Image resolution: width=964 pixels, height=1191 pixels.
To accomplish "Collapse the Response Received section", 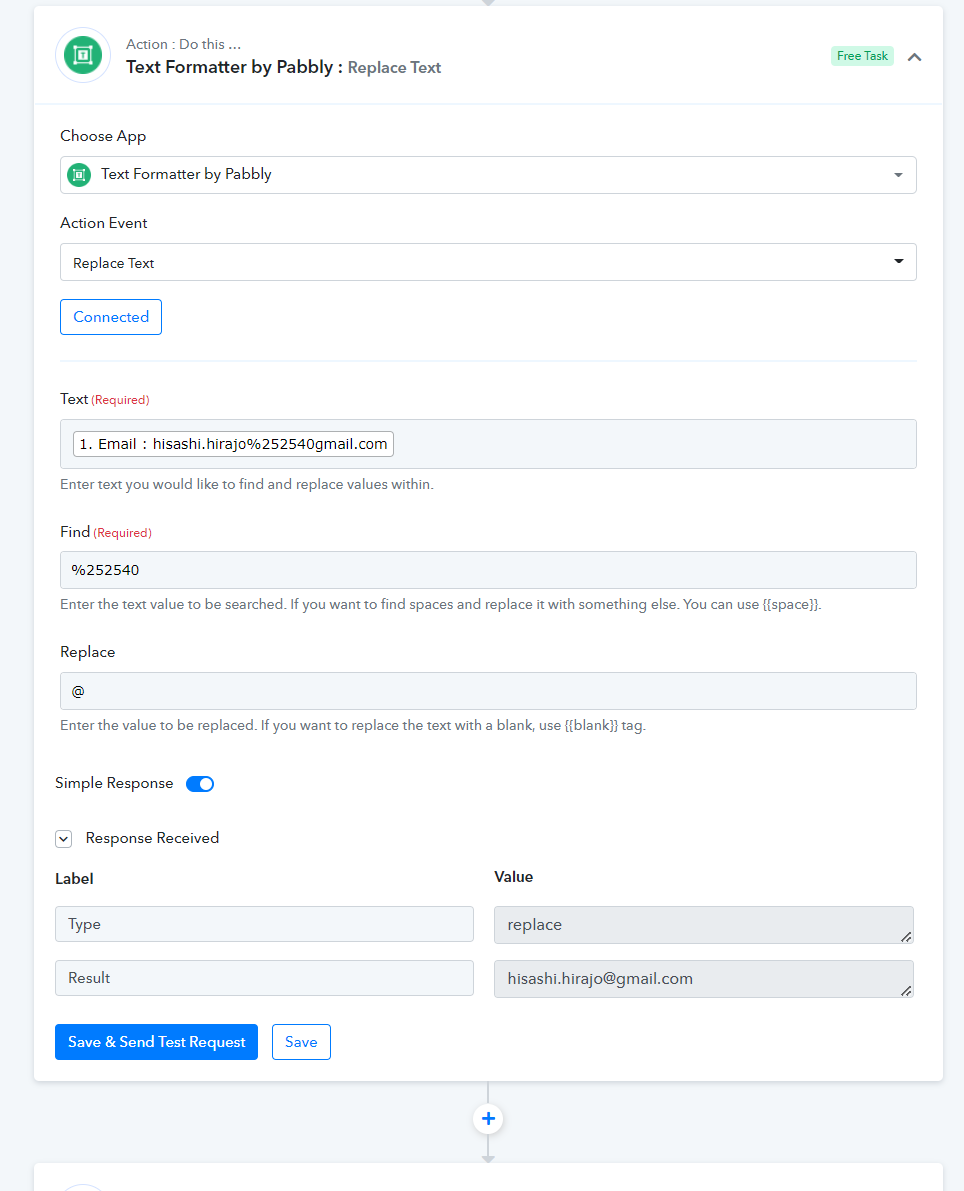I will 64,839.
